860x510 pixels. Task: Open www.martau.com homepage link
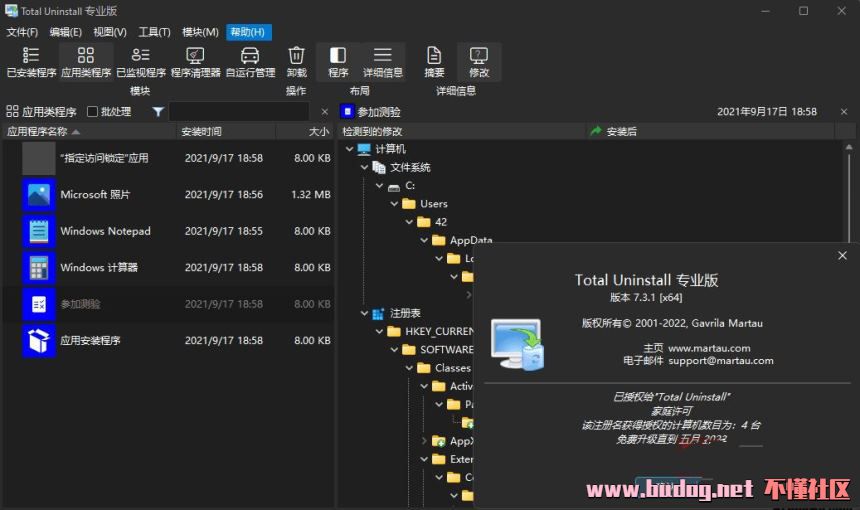709,348
